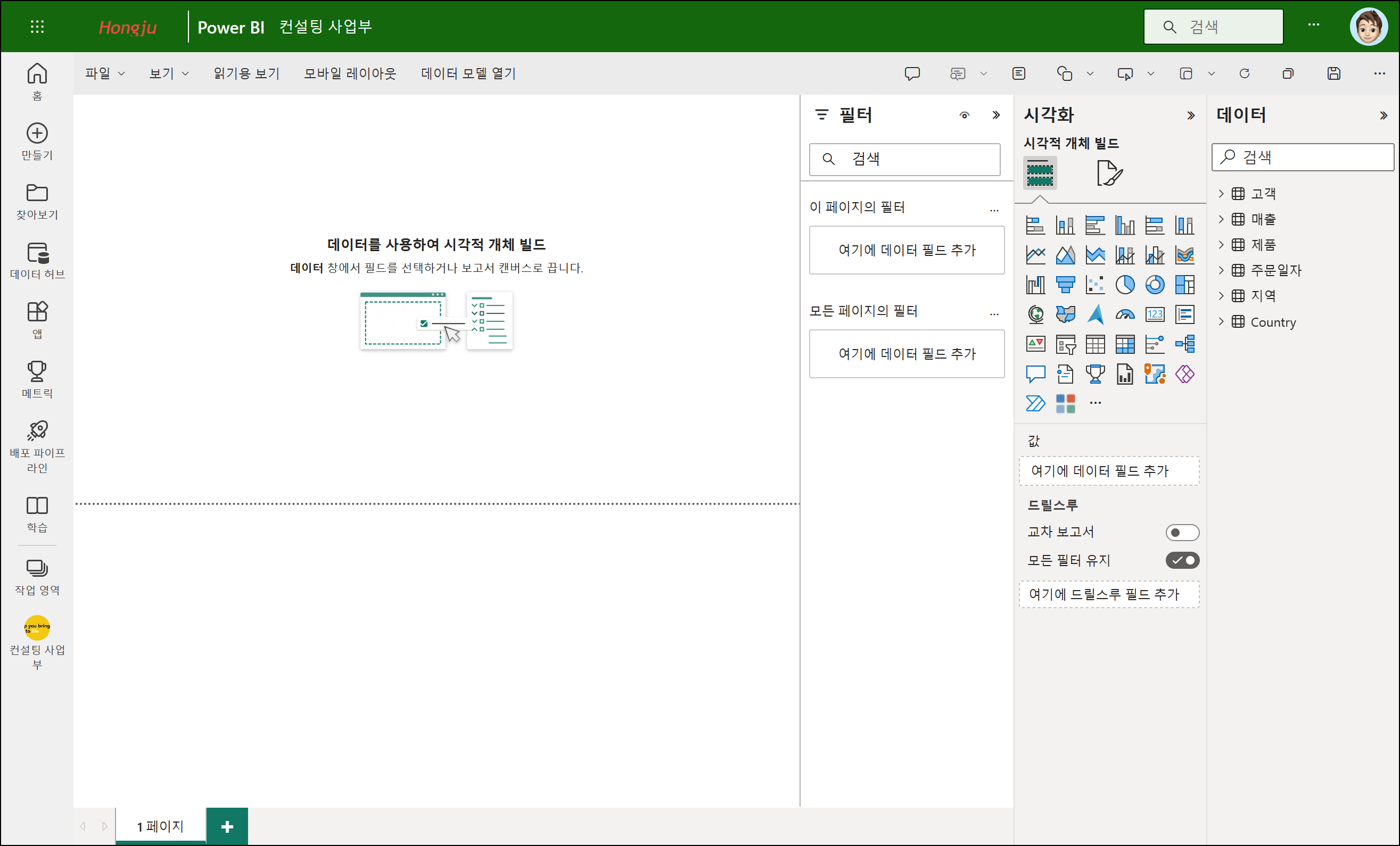Click the refresh icon in toolbar
The image size is (1400, 846).
[x=1245, y=74]
